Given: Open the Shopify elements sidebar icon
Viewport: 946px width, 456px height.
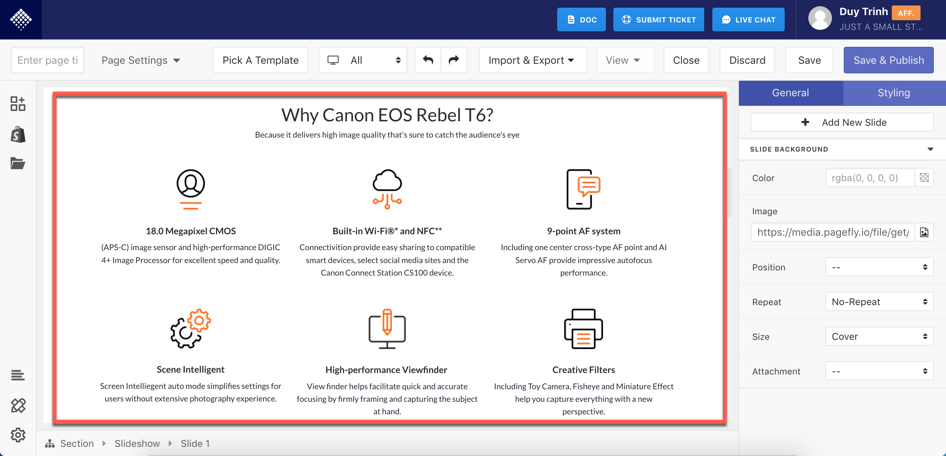Looking at the screenshot, I should (x=18, y=134).
